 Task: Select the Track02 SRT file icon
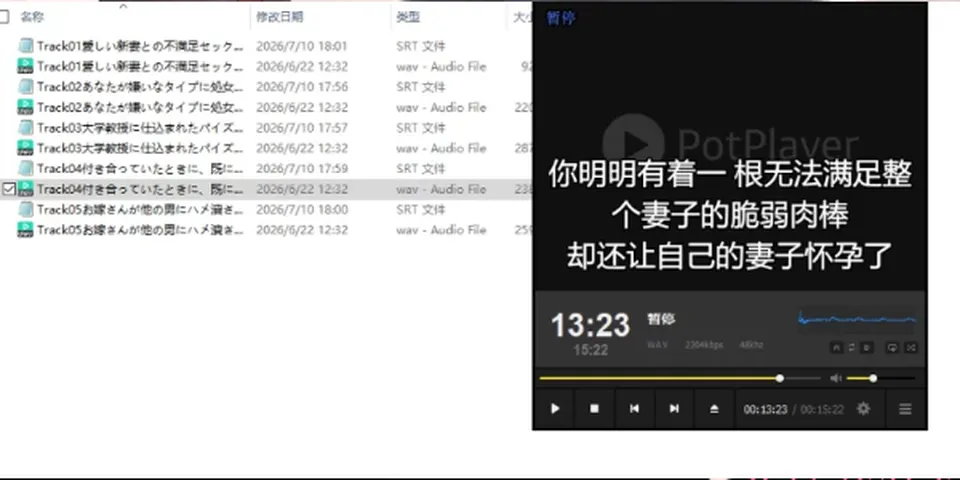point(25,86)
